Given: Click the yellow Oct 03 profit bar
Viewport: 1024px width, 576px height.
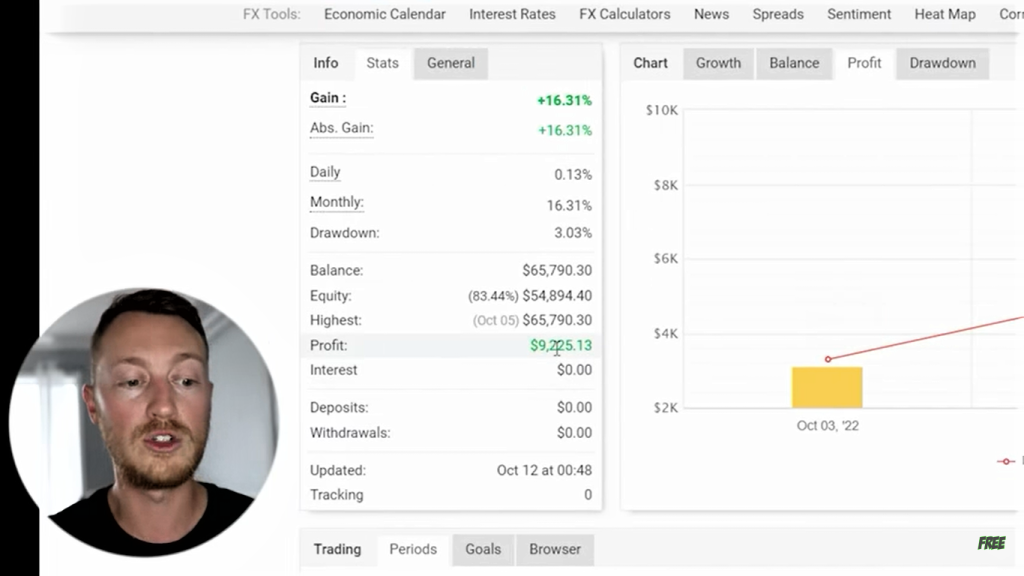Looking at the screenshot, I should point(827,388).
